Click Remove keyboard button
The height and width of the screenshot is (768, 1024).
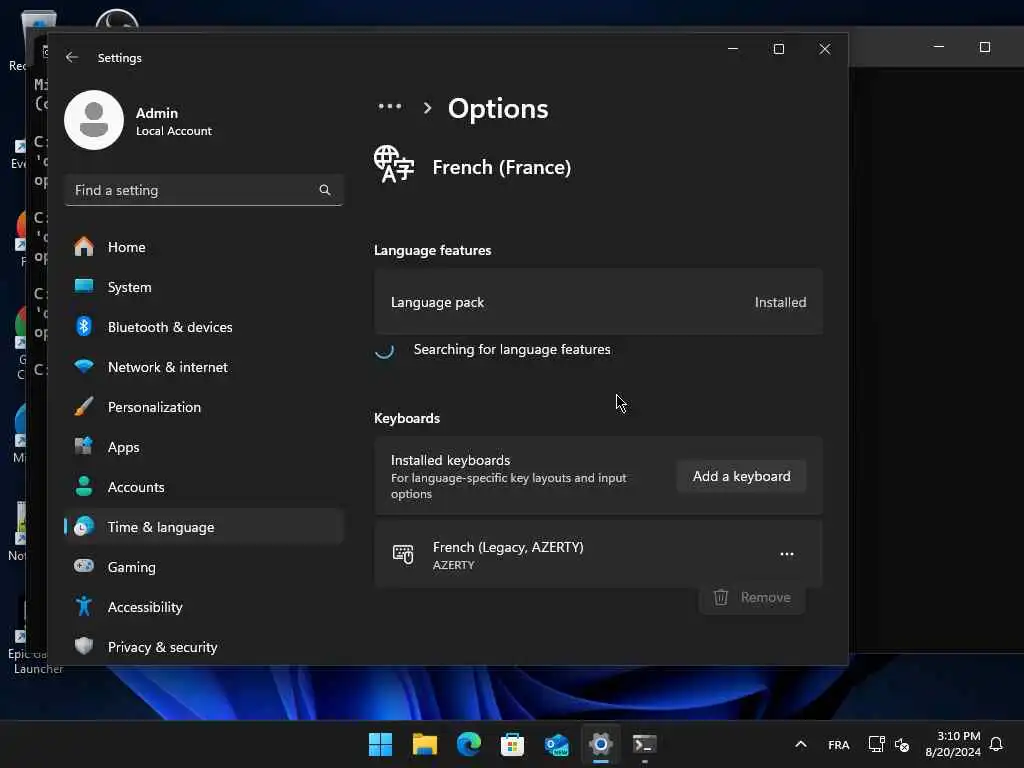point(752,598)
